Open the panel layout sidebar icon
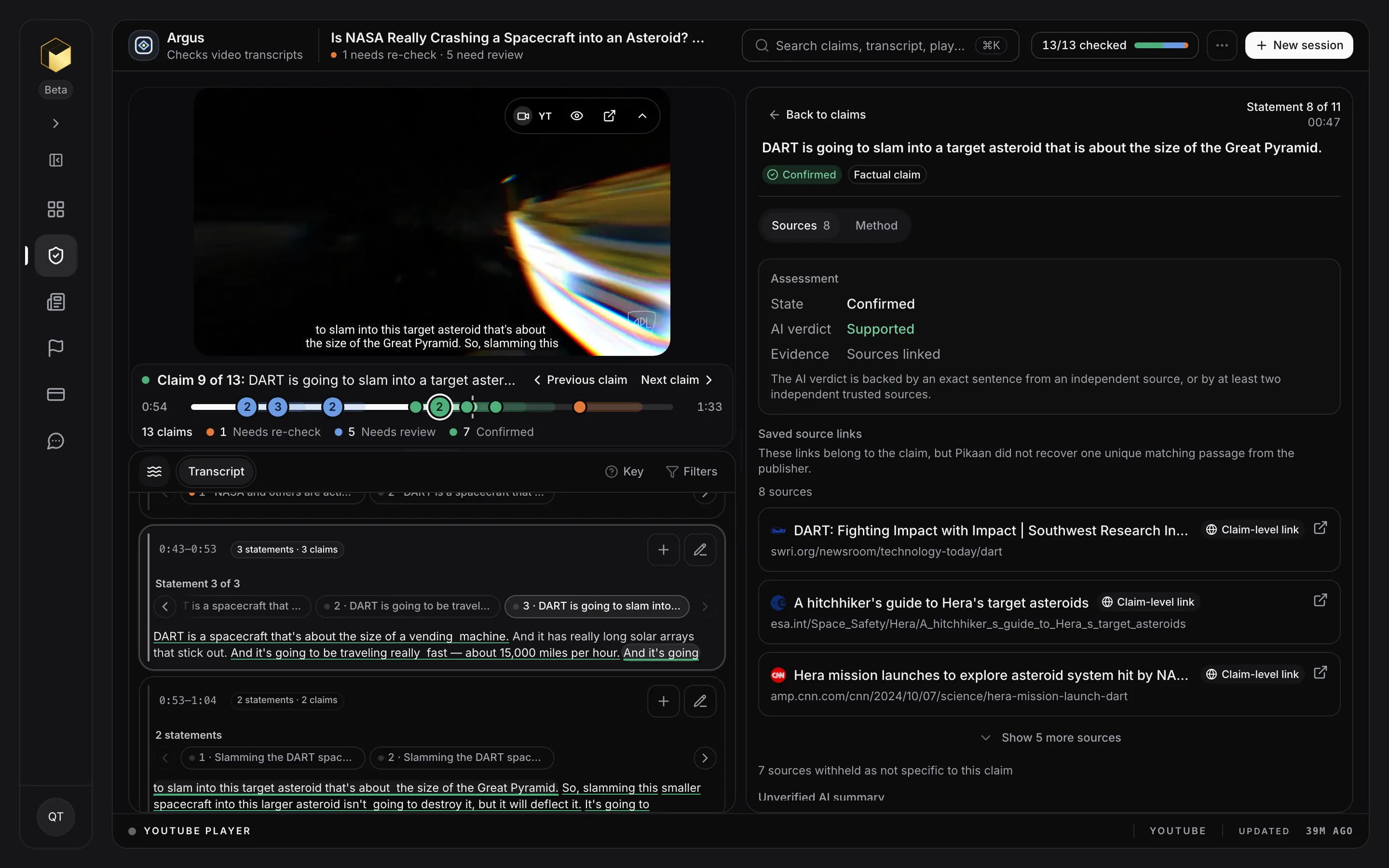The image size is (1389, 868). [x=55, y=160]
